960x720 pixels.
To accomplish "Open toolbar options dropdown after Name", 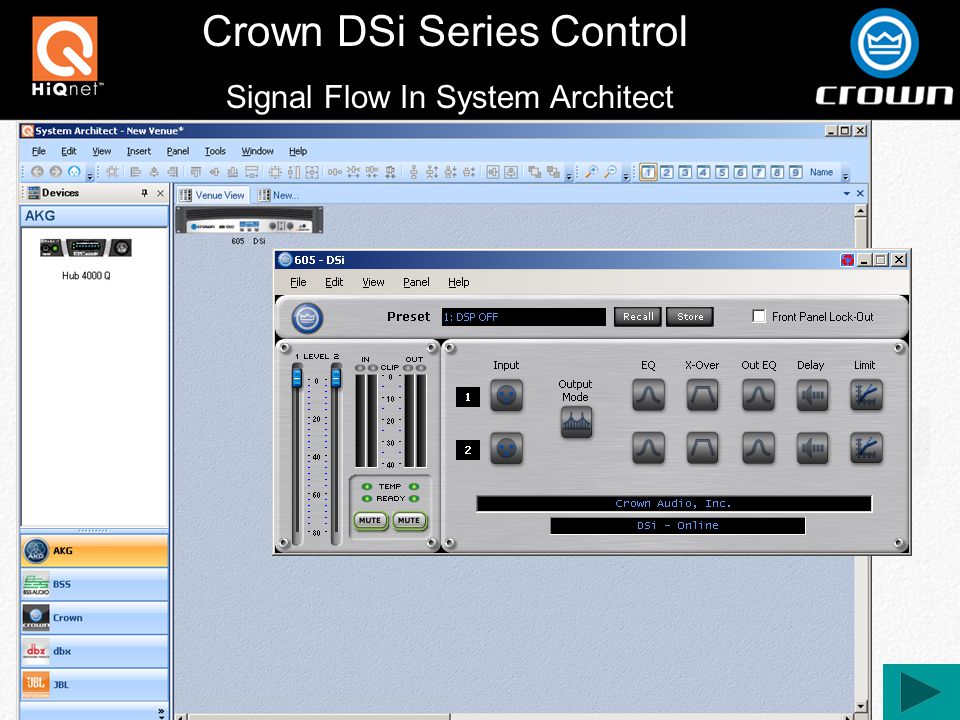I will 846,176.
